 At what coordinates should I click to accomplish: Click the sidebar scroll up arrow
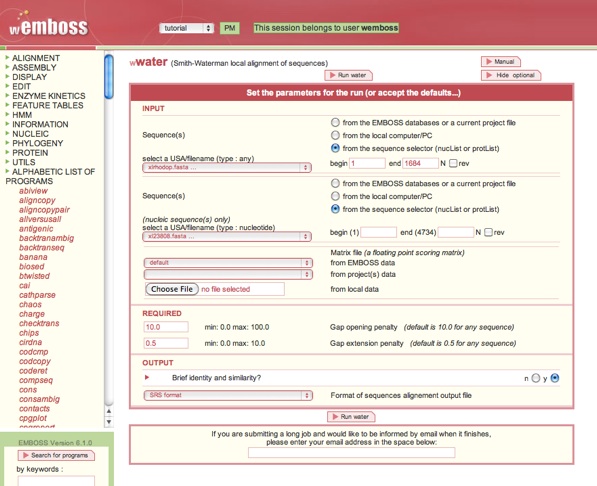(x=109, y=411)
